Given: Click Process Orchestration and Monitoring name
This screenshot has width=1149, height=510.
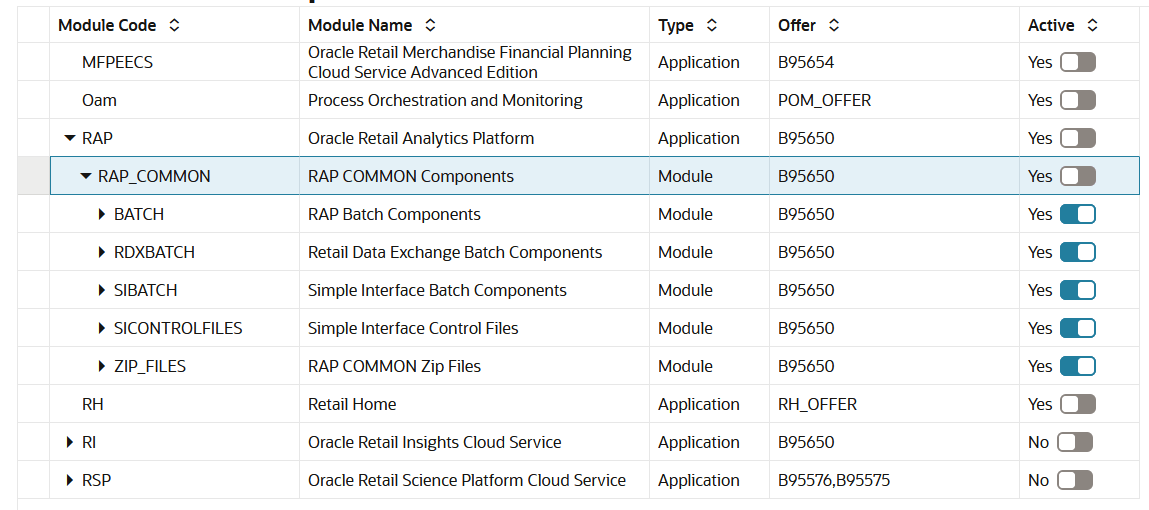Looking at the screenshot, I should pos(446,100).
